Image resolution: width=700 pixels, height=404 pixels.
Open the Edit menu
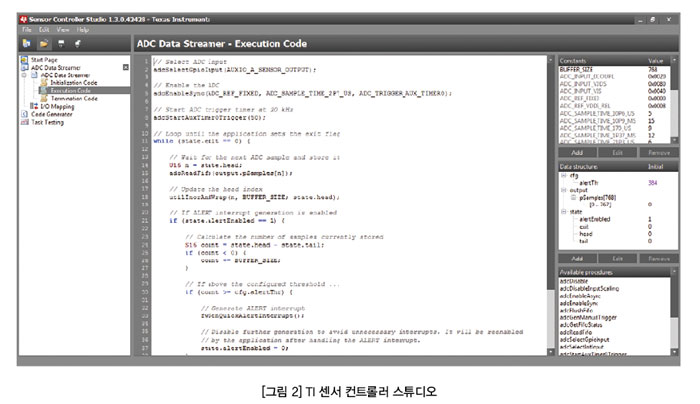(44, 29)
